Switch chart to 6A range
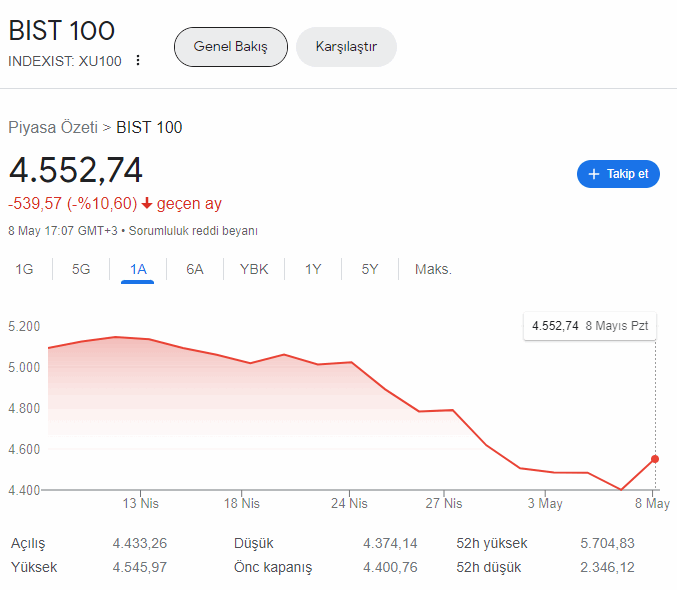677x590 pixels. [194, 269]
